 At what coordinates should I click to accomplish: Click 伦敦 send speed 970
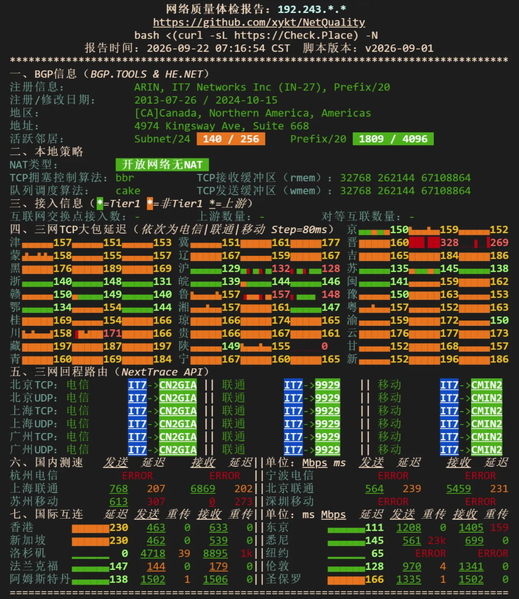(x=412, y=567)
